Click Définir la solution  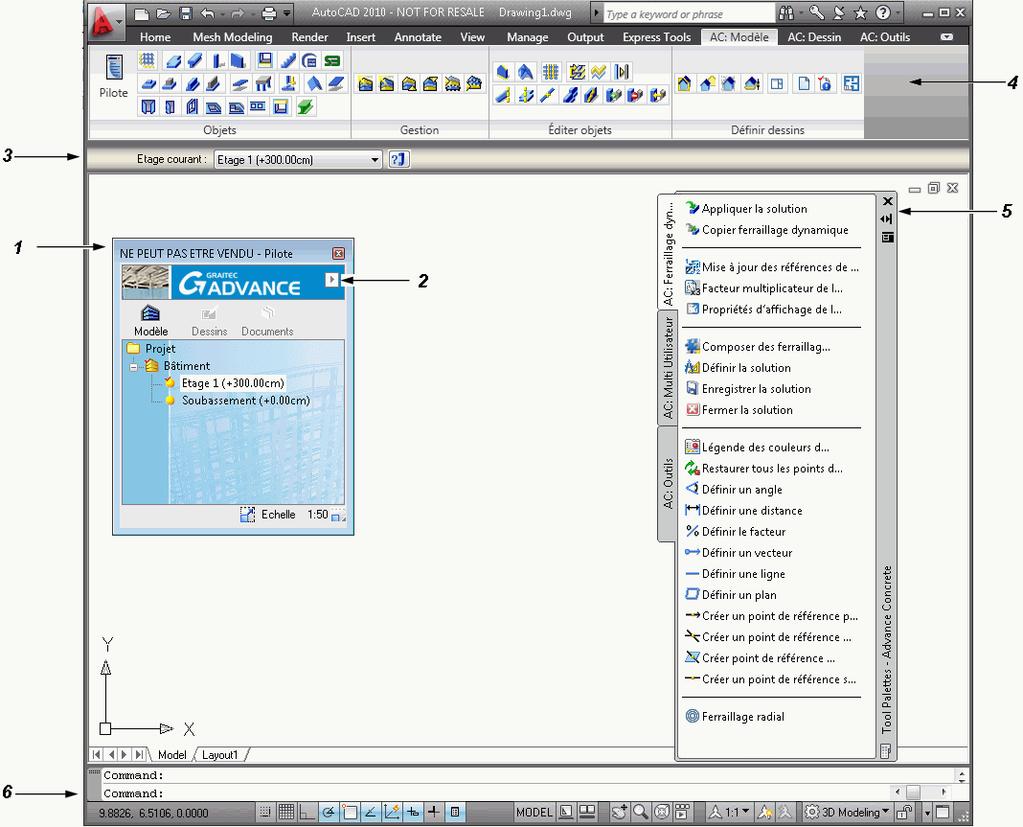738,368
